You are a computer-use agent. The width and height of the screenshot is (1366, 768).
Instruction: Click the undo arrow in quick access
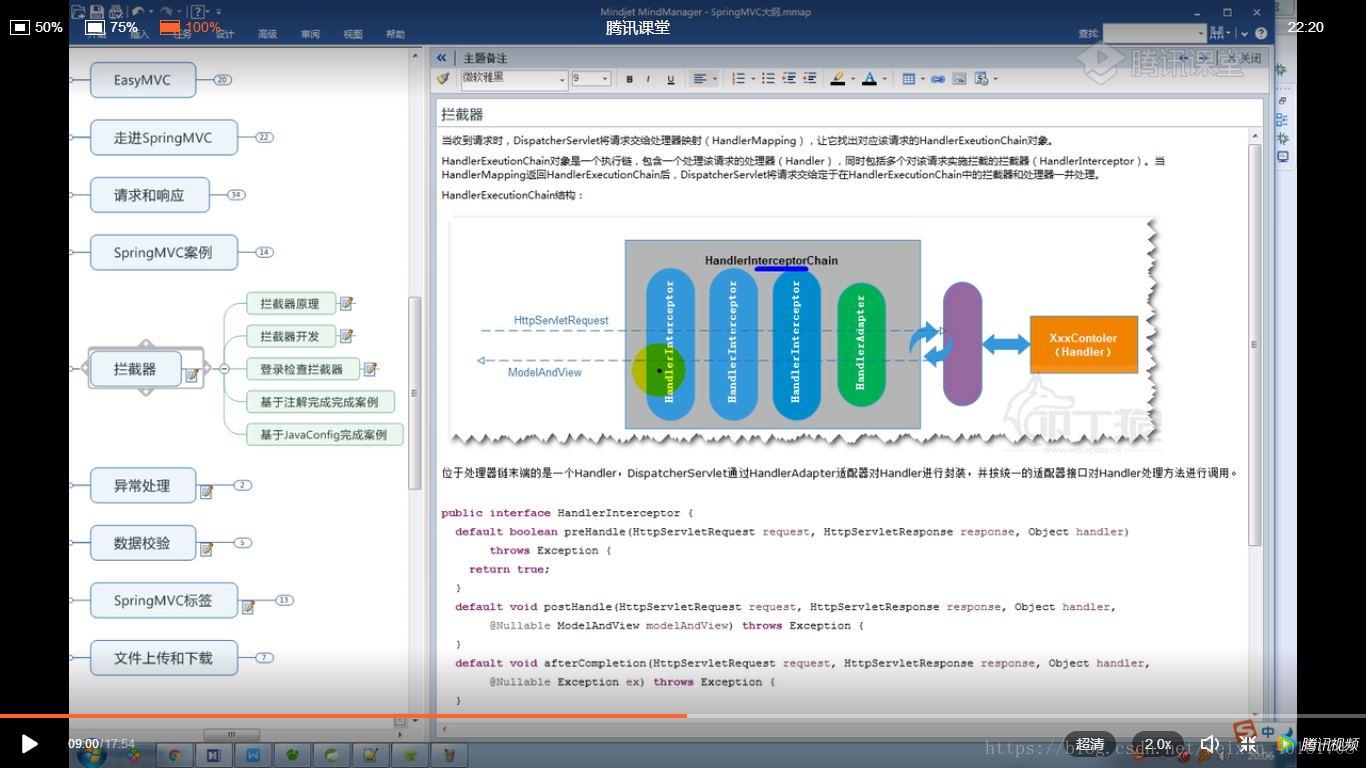137,12
